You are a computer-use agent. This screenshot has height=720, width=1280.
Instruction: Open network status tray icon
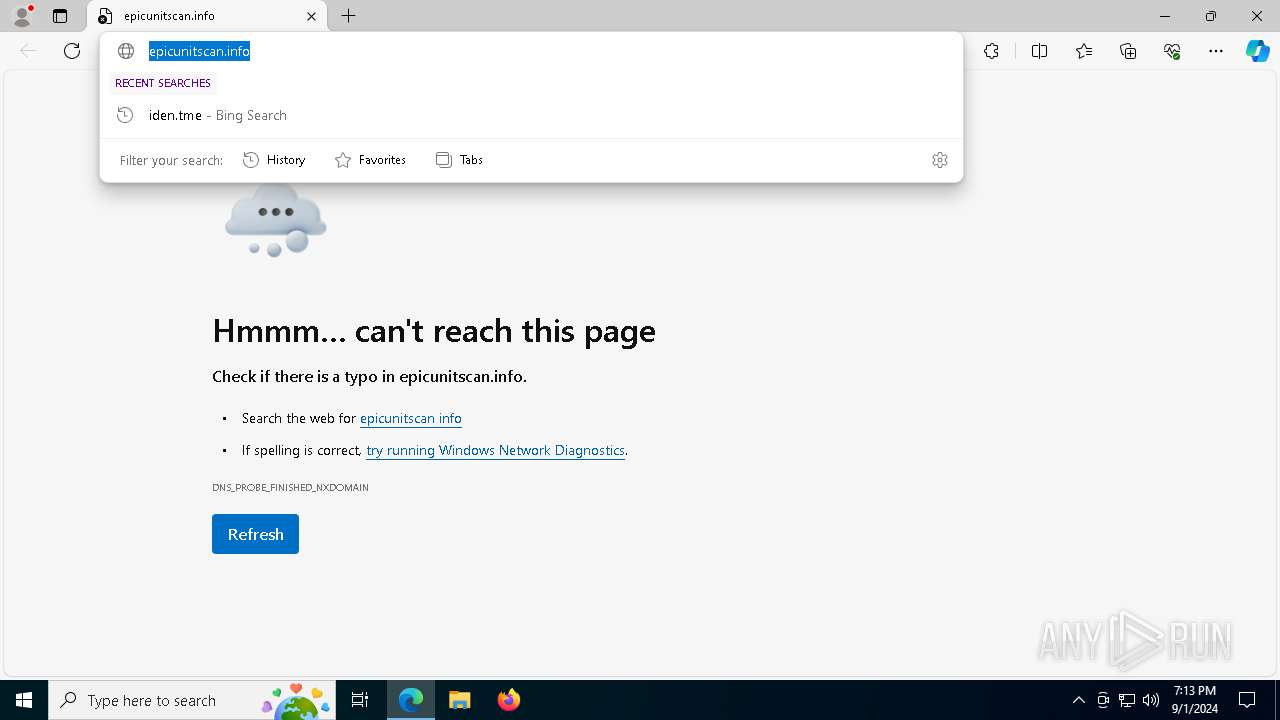1127,700
